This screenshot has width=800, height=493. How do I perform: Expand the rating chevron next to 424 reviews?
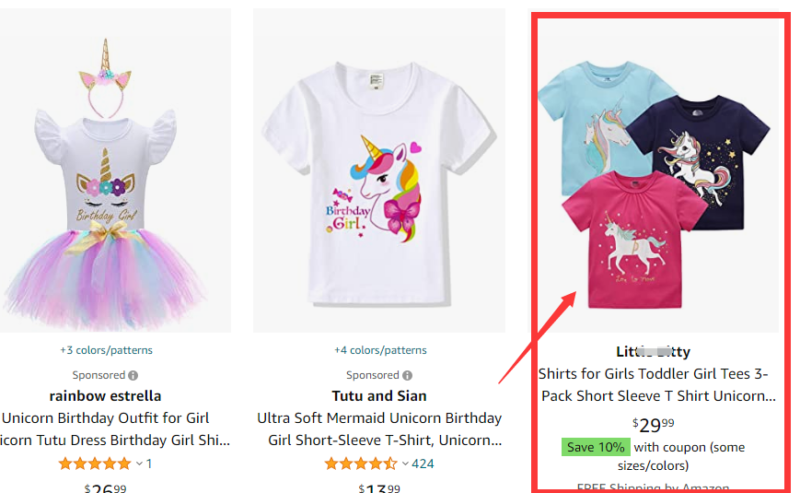405,463
